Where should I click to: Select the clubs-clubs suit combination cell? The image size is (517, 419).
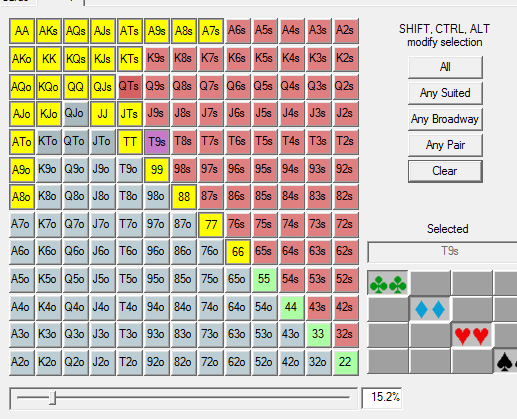coord(388,283)
